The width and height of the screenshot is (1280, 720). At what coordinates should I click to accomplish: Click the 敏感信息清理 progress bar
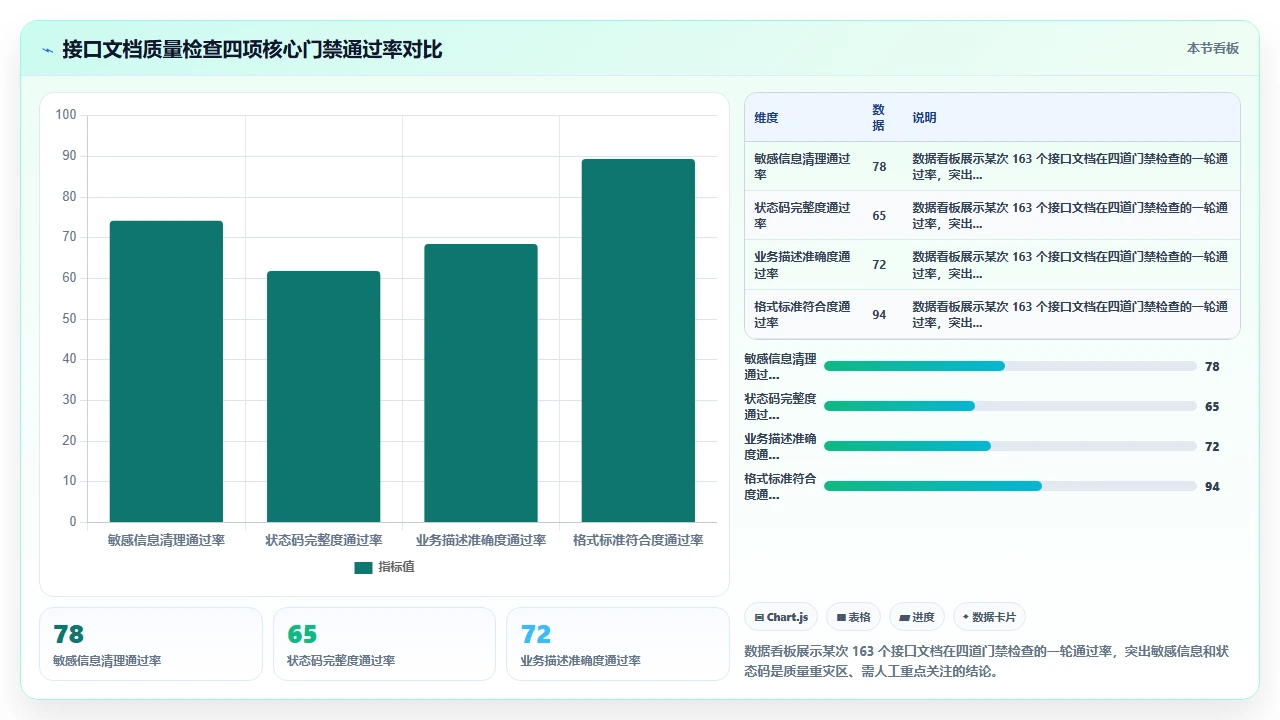click(x=1010, y=366)
